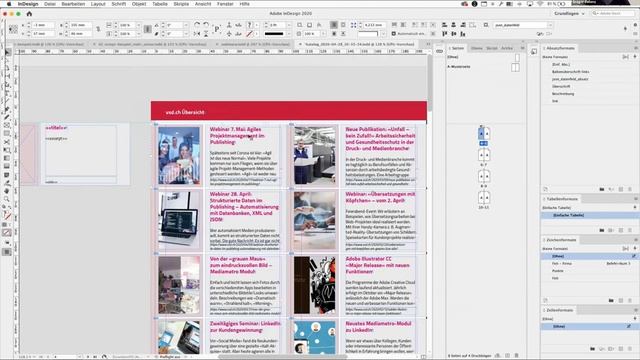Rotate 90° clockwise icon in control panel
Screen dimensions: 640x360
(197, 25)
